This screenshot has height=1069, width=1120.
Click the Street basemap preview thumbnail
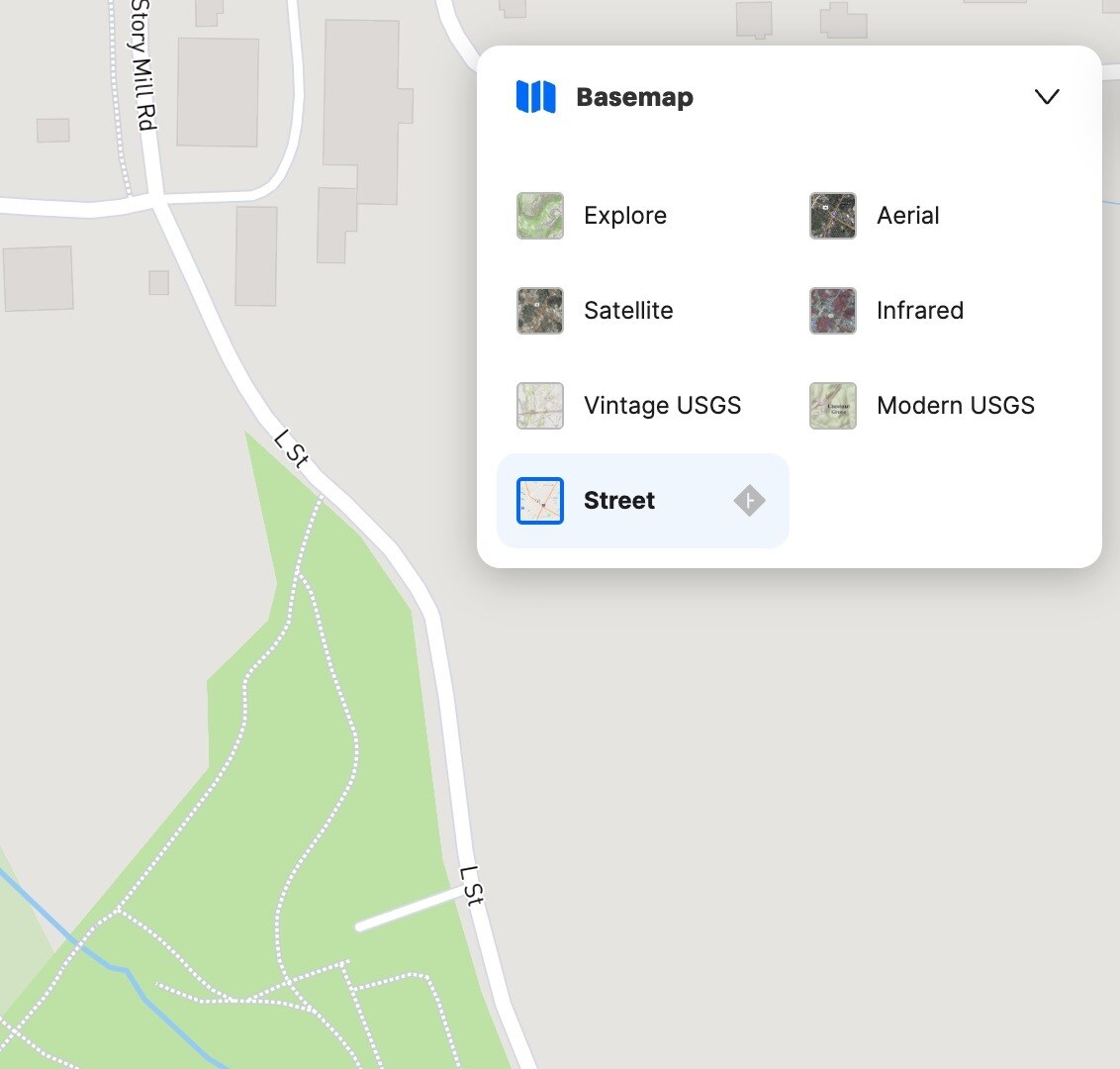(x=539, y=500)
